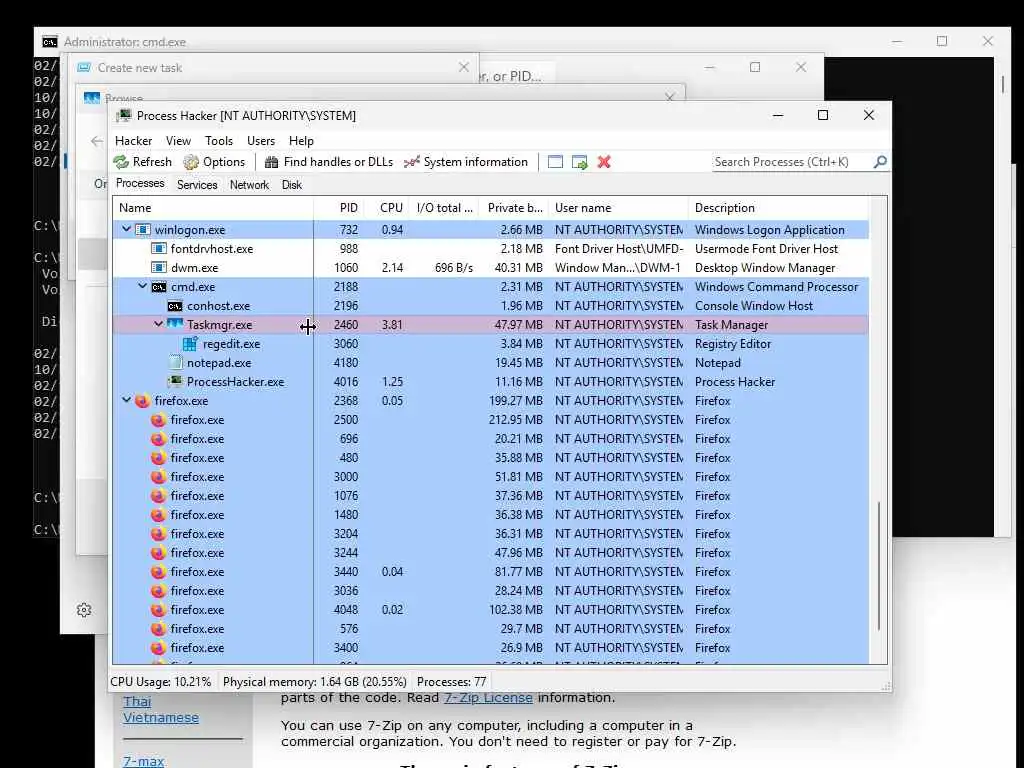Click the fontdrvhost.exe process icon

pyautogui.click(x=159, y=249)
